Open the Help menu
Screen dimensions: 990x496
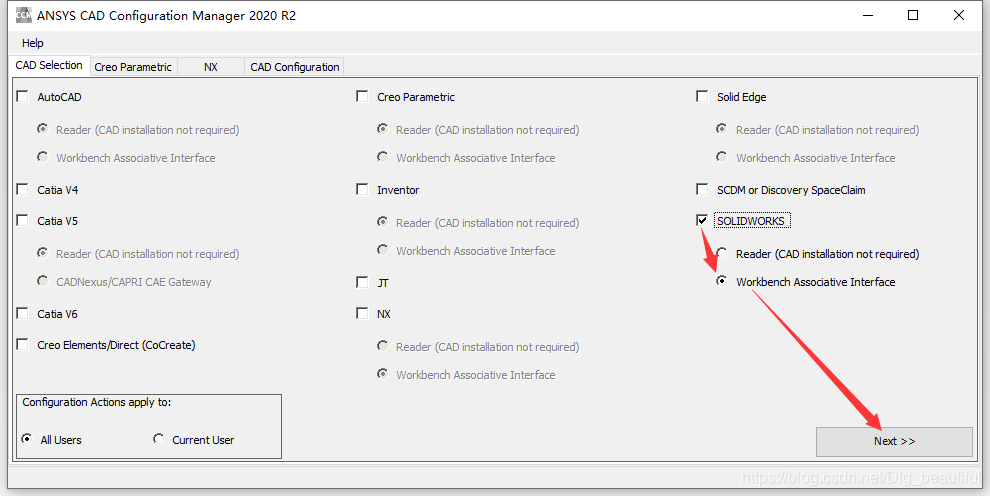33,43
